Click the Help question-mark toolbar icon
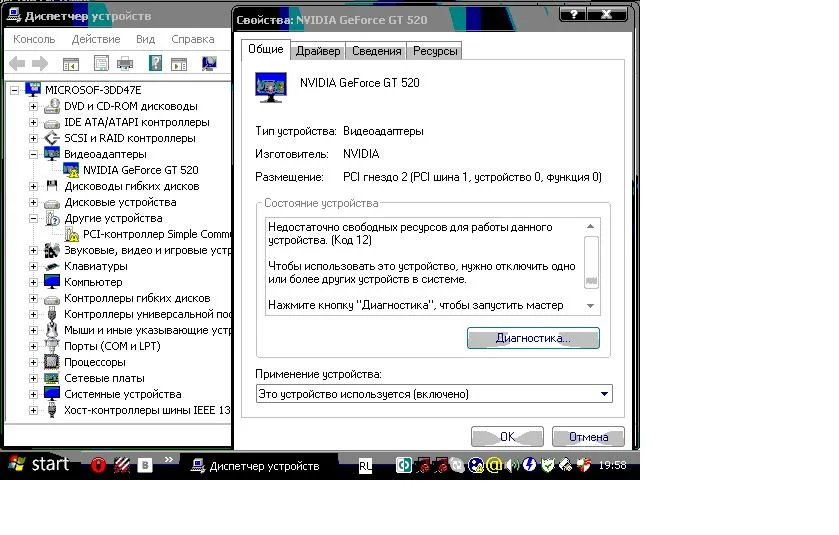This screenshot has width=839, height=535. [x=155, y=63]
